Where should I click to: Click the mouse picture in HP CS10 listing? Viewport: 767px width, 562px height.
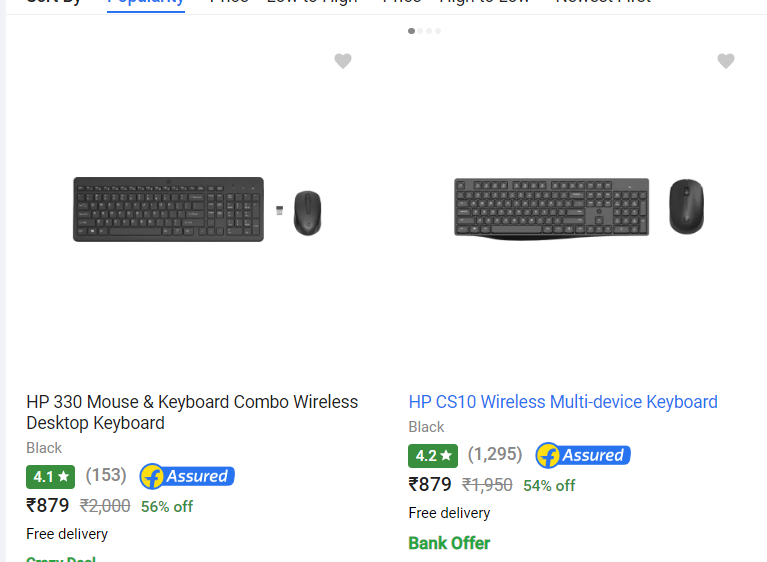tap(686, 207)
